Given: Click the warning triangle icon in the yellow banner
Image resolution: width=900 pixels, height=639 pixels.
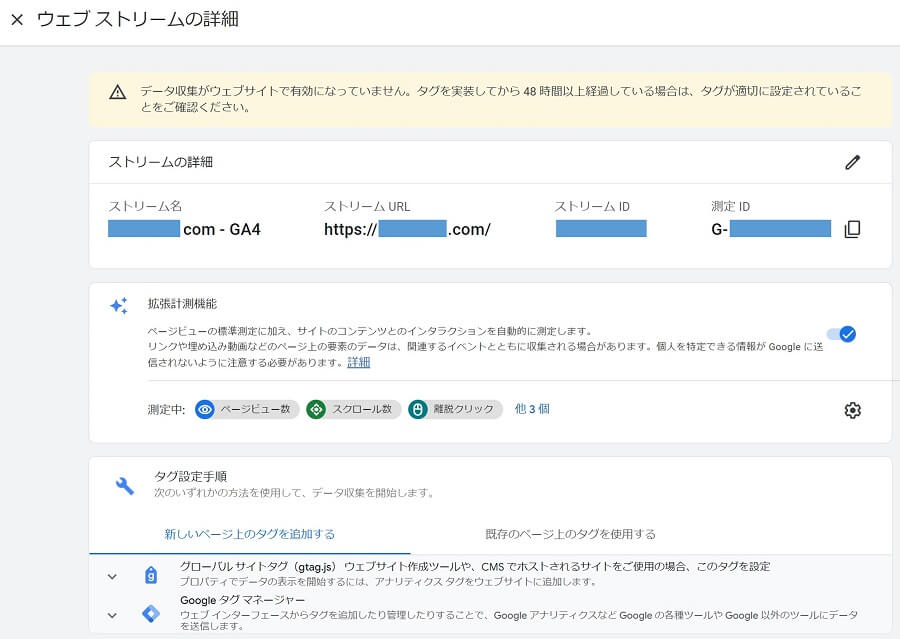Looking at the screenshot, I should tap(118, 92).
